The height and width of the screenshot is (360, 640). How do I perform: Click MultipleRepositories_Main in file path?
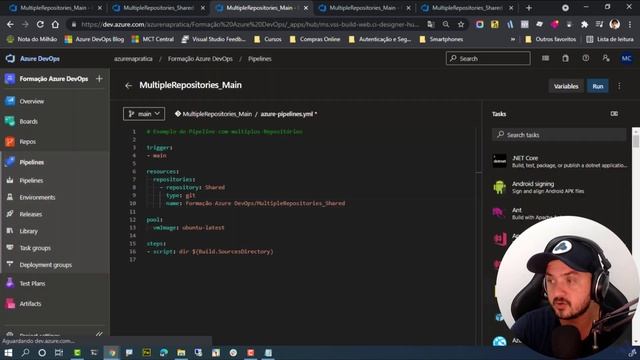[217, 114]
